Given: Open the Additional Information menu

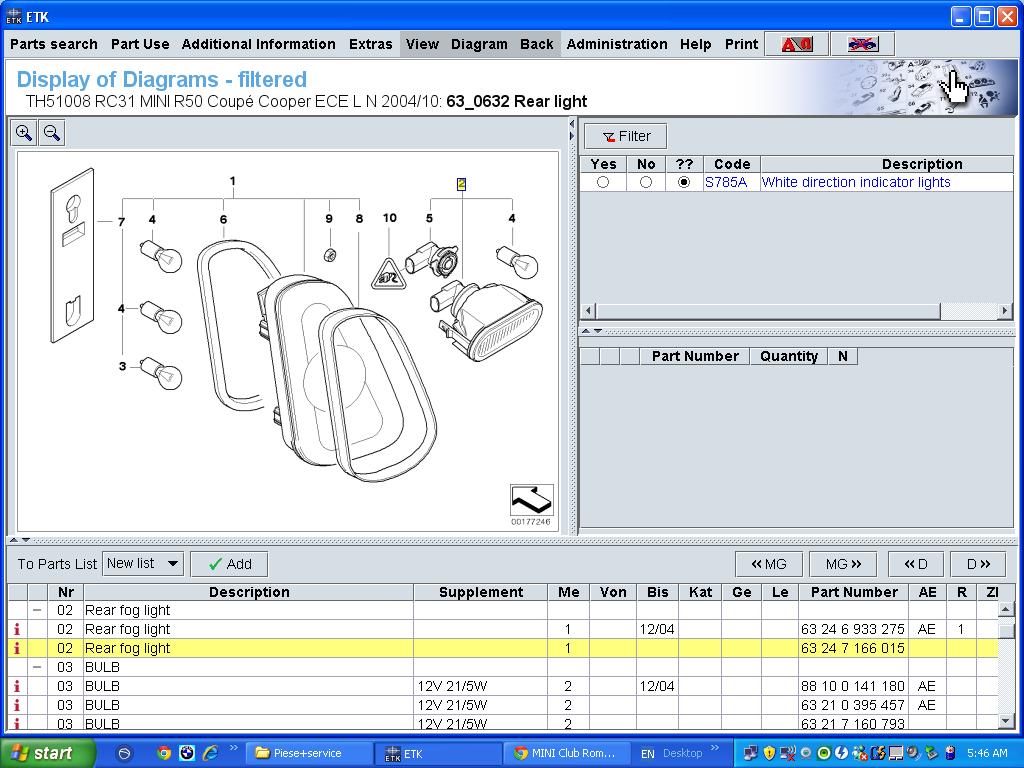Looking at the screenshot, I should tap(258, 44).
